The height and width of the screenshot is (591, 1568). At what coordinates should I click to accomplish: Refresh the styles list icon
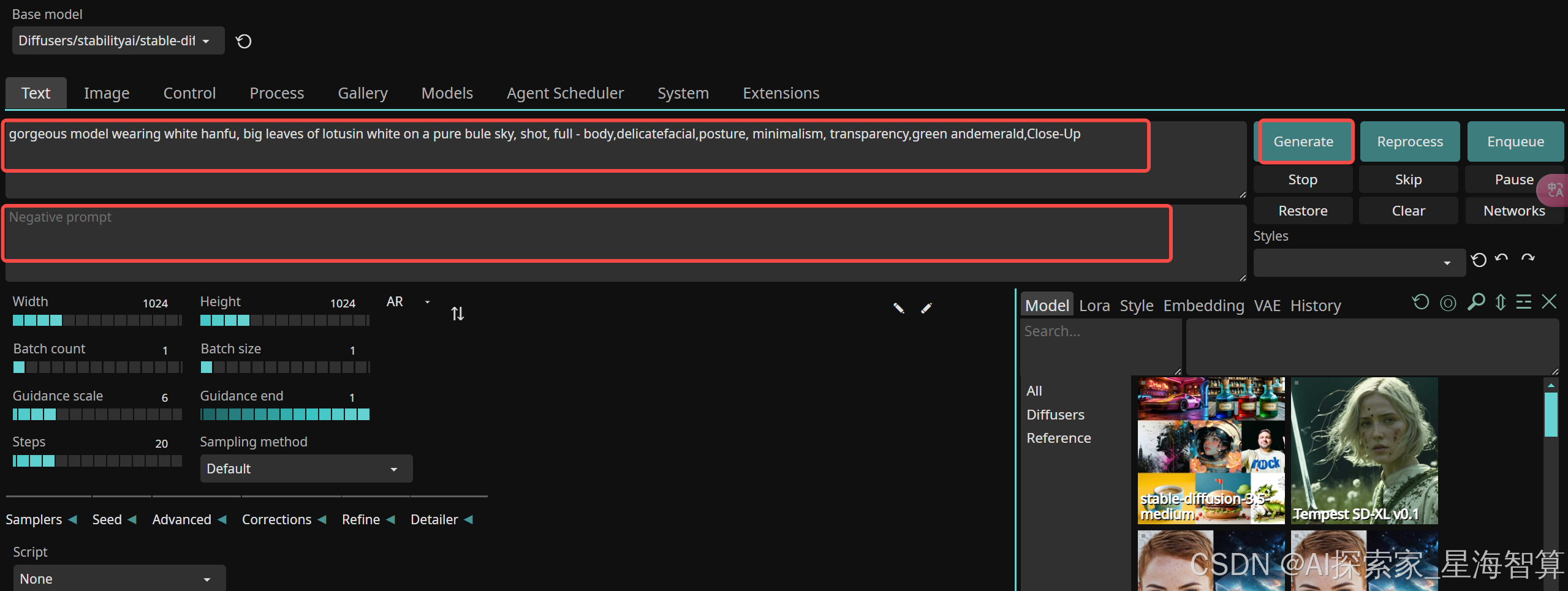click(x=1479, y=260)
